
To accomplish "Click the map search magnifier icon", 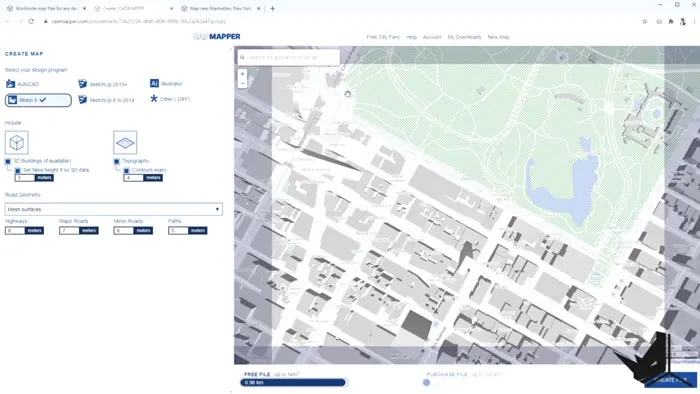I will [242, 58].
